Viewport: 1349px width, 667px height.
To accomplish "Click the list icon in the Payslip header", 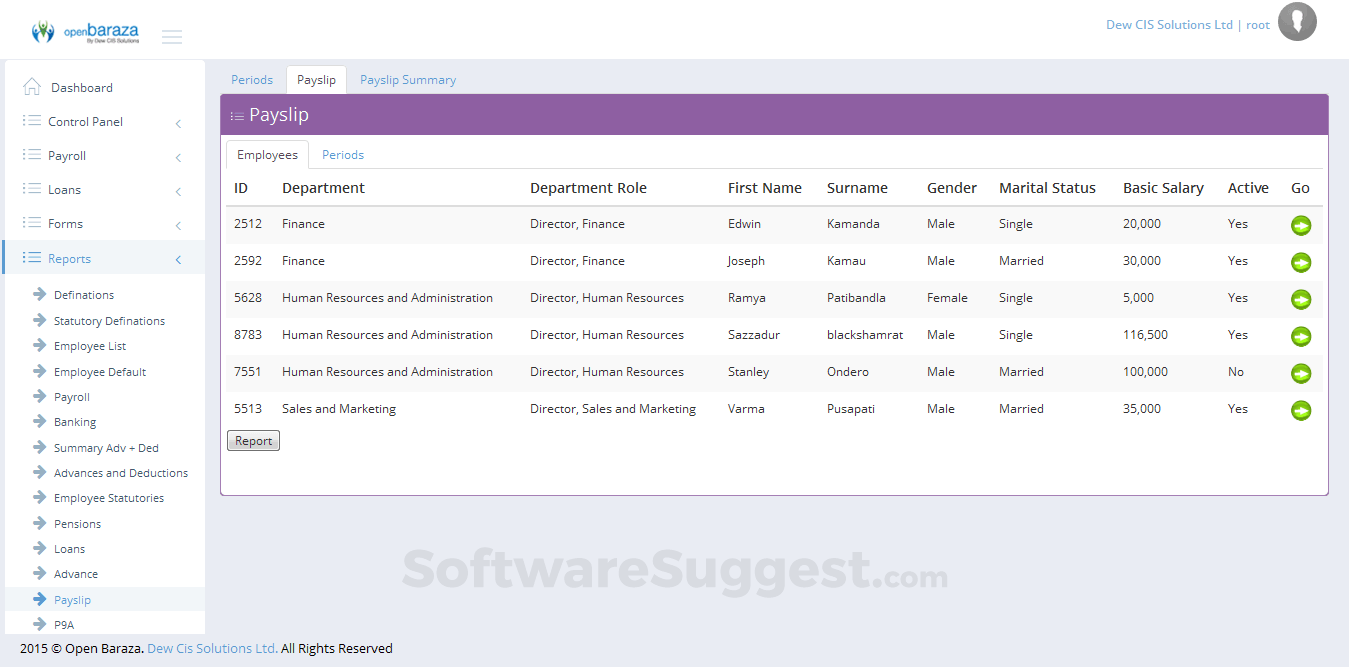I will point(237,115).
